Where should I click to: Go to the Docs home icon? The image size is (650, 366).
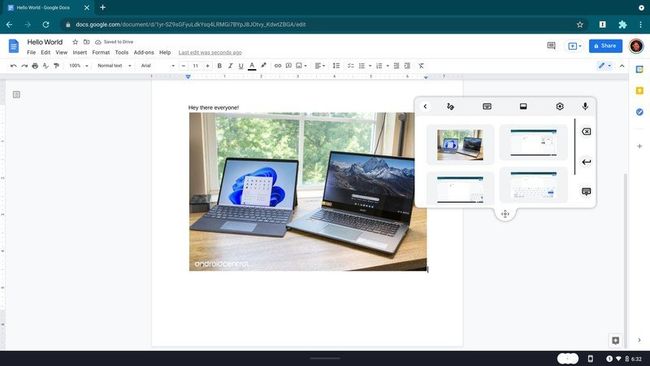(x=14, y=46)
